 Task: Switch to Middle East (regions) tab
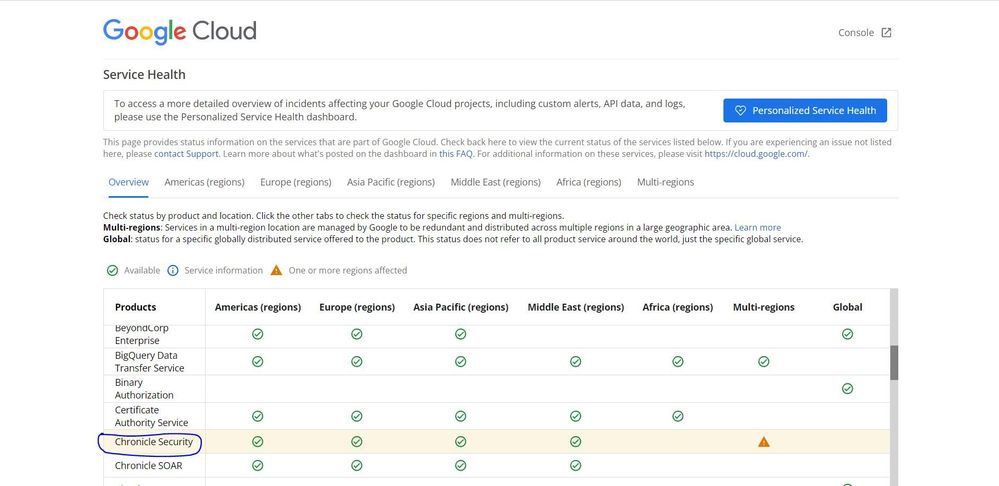click(x=496, y=182)
